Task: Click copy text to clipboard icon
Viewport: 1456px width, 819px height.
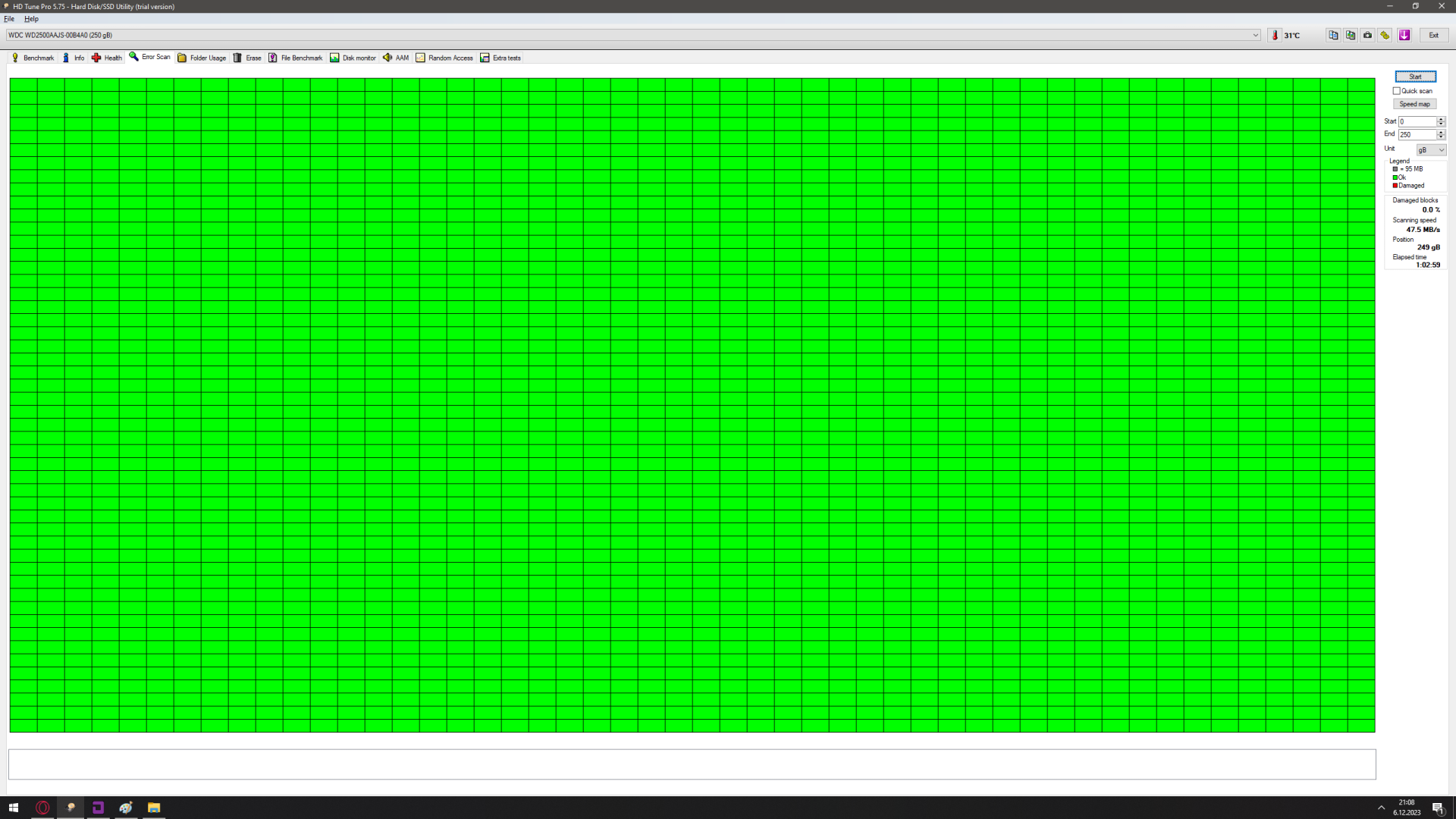Action: click(x=1333, y=35)
